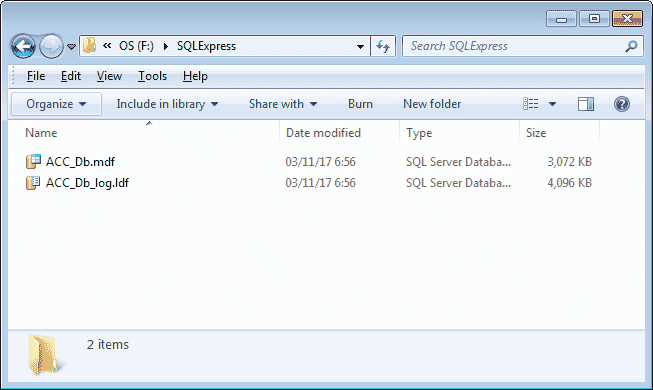Open the address bar history dropdown
The width and height of the screenshot is (653, 390).
[x=361, y=46]
